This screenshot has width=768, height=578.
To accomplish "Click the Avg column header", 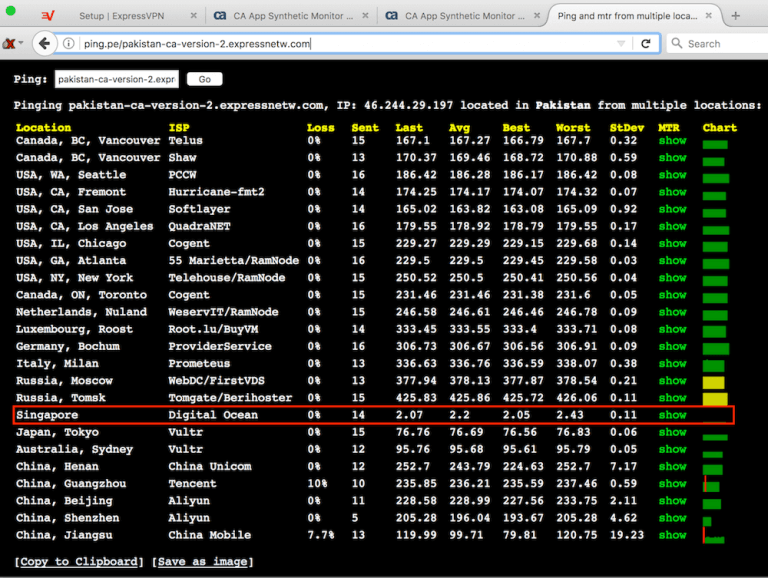I will coord(459,128).
